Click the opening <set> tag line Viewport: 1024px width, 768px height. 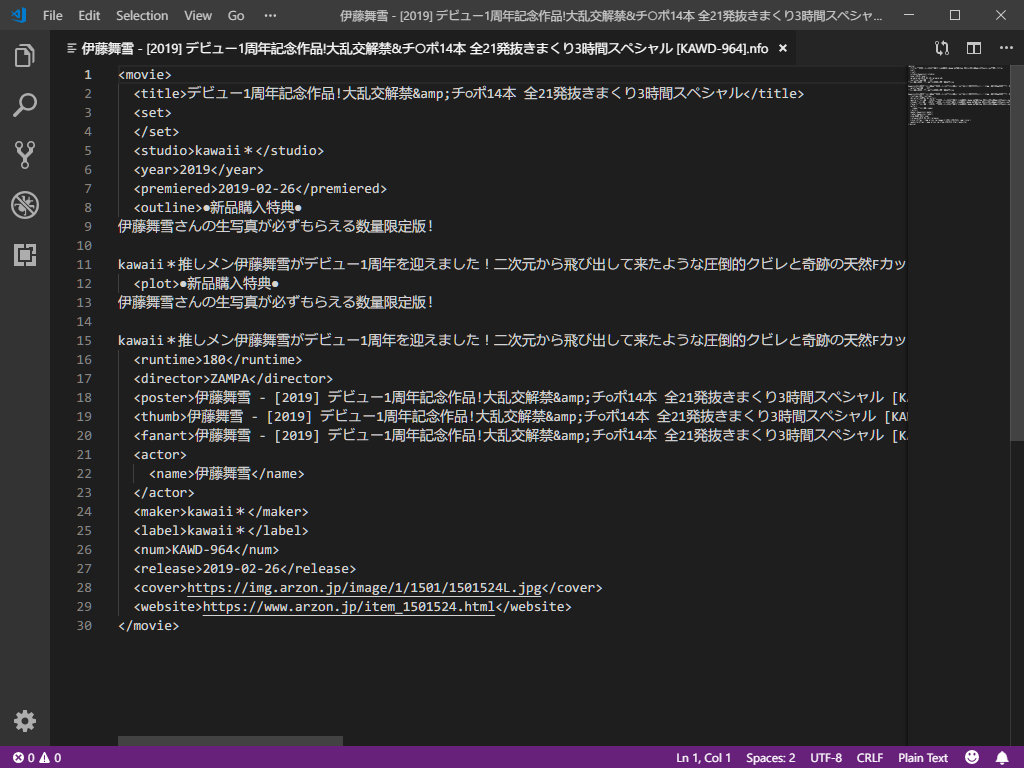(x=153, y=113)
